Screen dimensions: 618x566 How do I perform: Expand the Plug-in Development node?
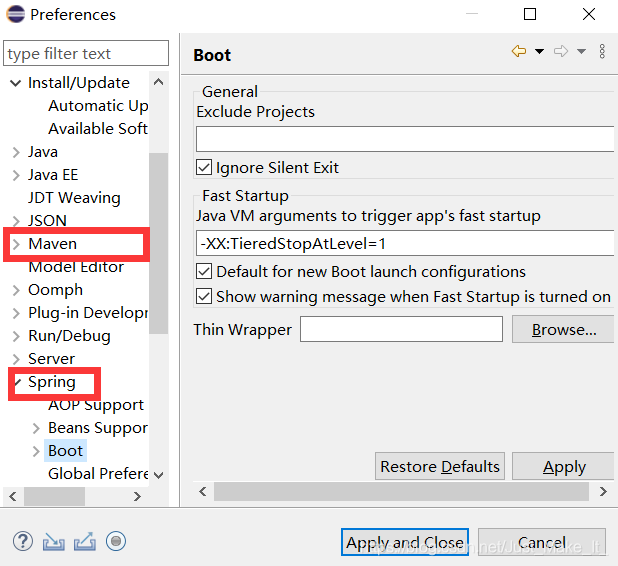16,313
